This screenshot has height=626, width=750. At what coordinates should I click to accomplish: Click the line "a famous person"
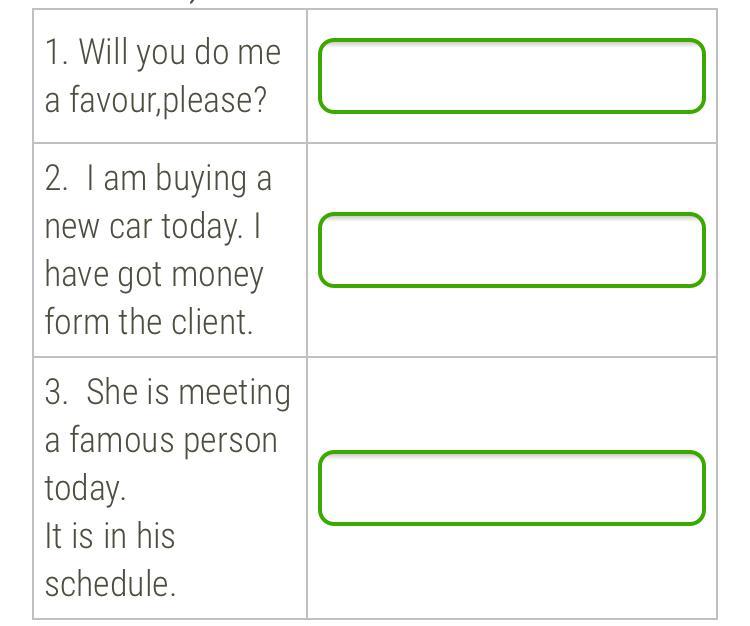pos(161,440)
